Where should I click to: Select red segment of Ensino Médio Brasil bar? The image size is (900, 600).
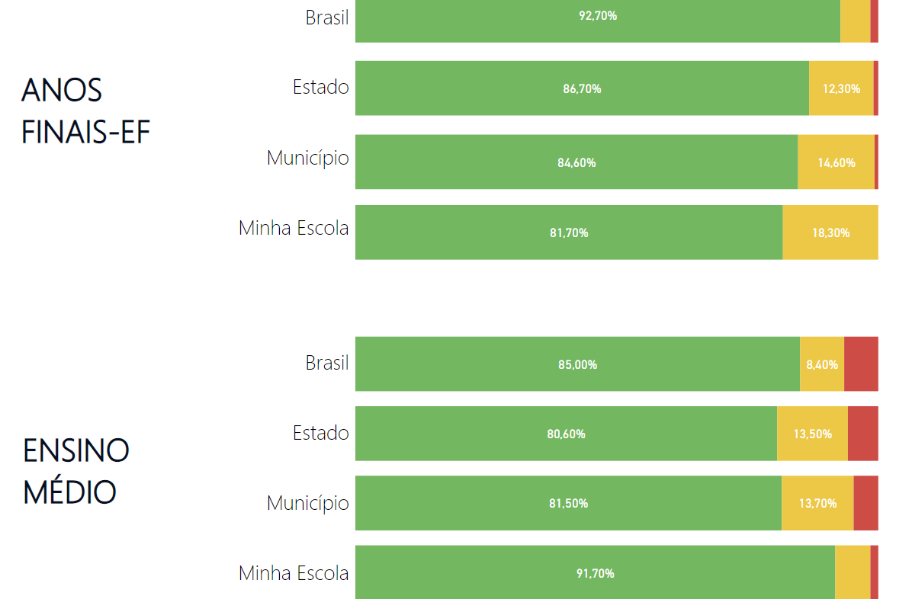coord(861,364)
